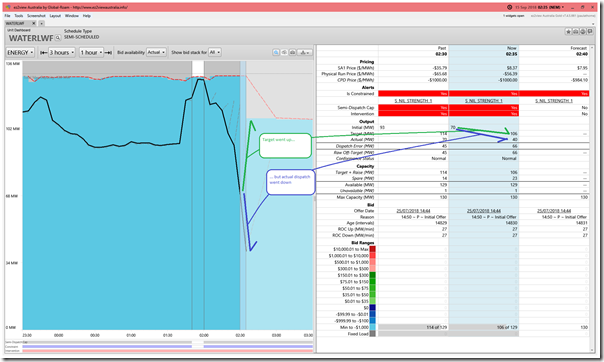Screen dimensions: 604x362
Task: Click the '114 of 129' bid cell
Action: (x=413, y=327)
